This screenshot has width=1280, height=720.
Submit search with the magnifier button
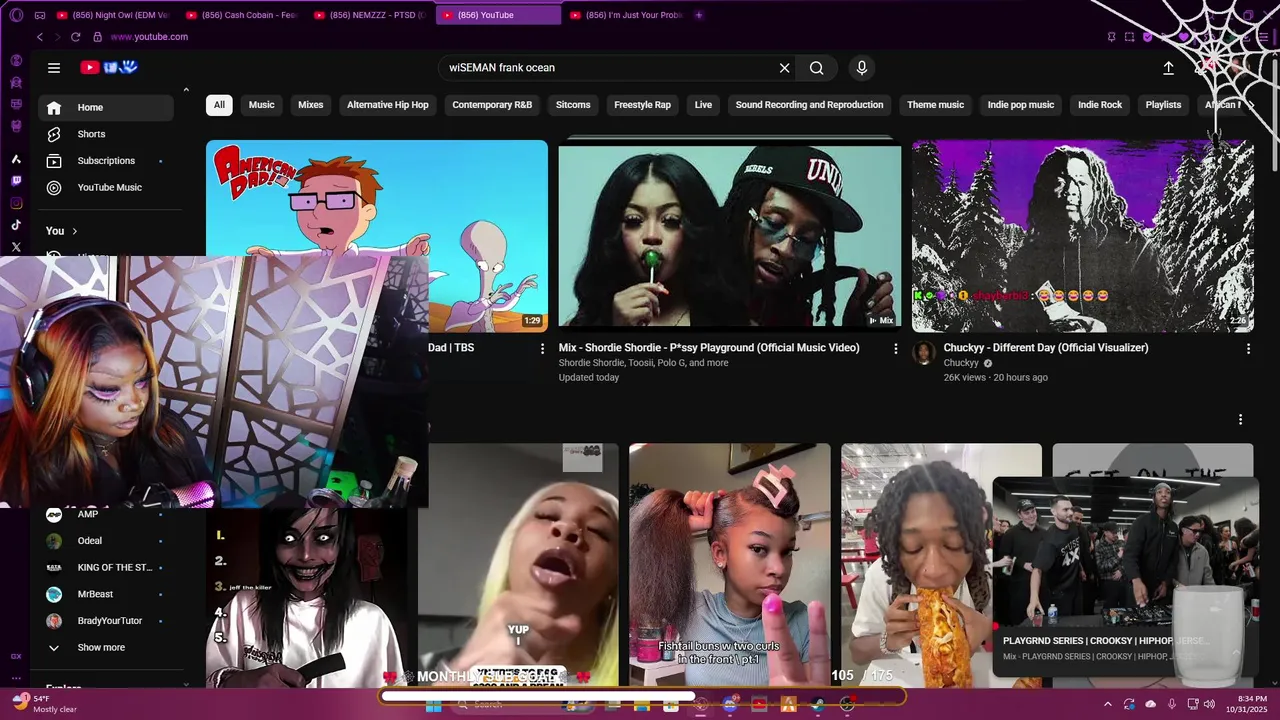817,68
